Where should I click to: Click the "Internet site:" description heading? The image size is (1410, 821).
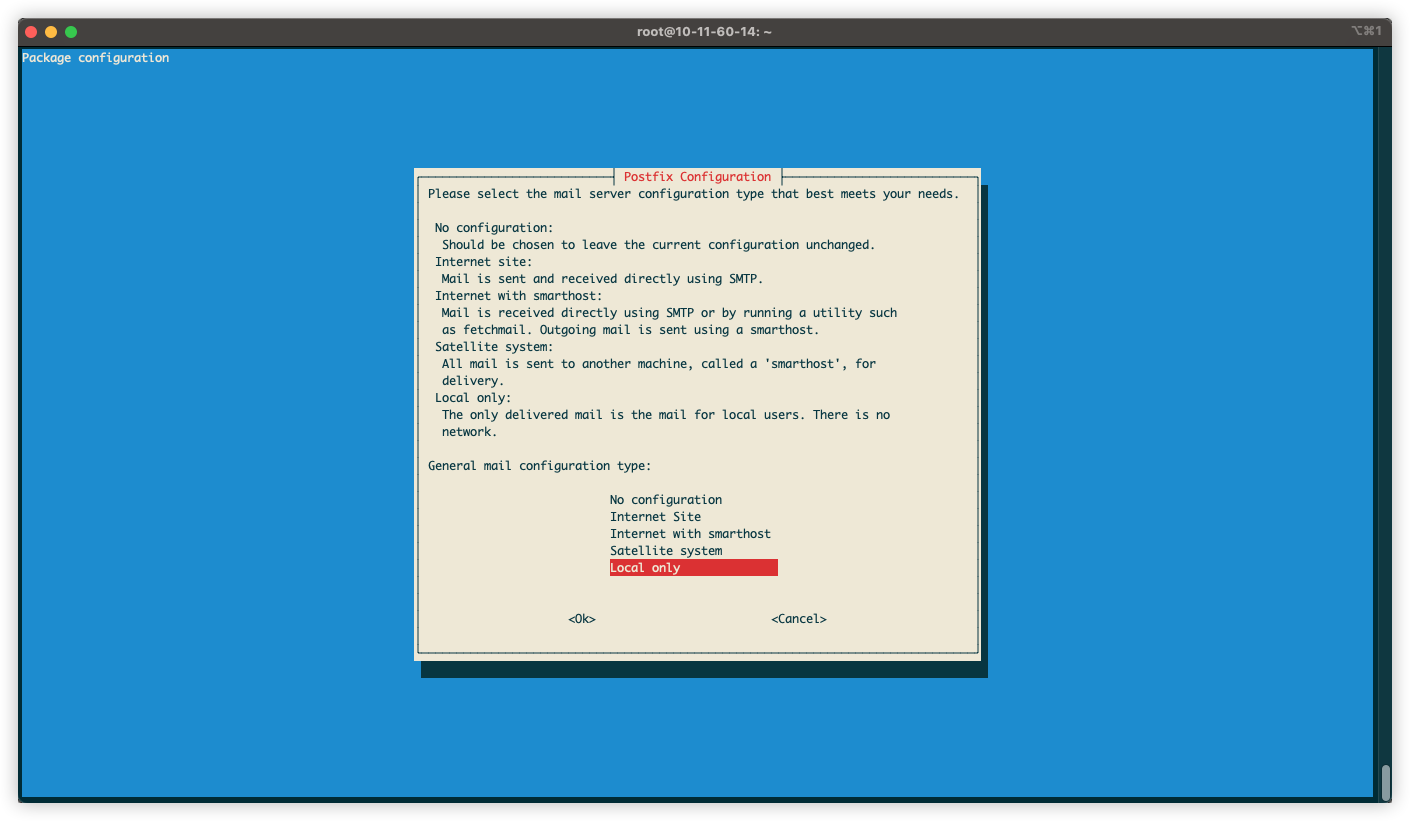pos(484,262)
